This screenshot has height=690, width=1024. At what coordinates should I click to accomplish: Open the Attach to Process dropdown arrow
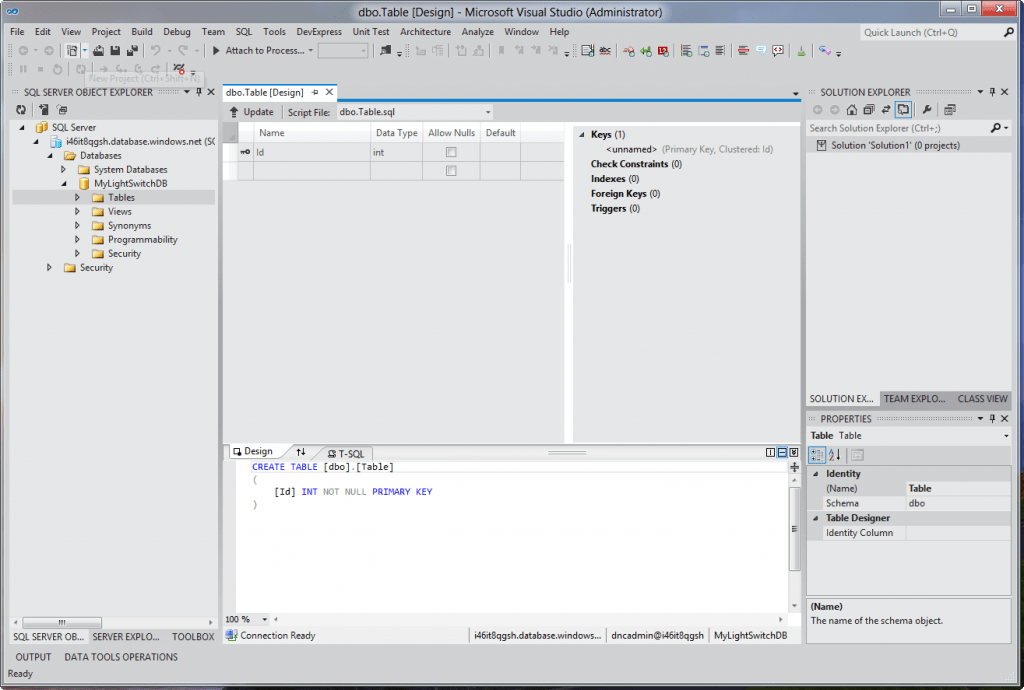tap(311, 50)
